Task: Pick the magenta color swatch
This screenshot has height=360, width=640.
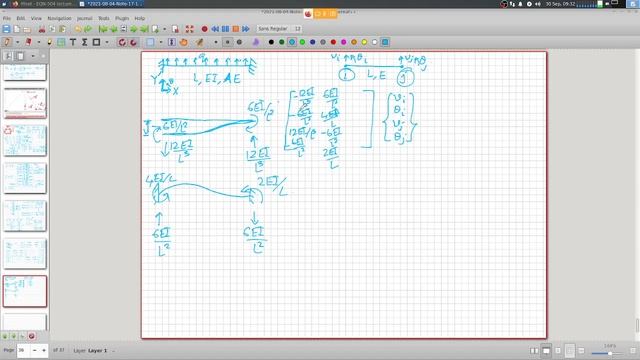Action: tap(344, 42)
